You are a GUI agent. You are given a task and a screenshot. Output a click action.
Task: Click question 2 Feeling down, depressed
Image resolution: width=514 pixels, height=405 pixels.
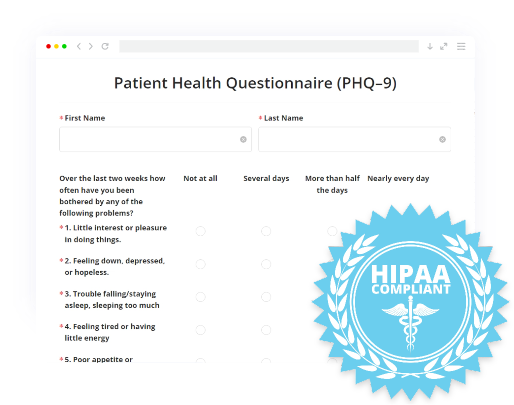115,266
